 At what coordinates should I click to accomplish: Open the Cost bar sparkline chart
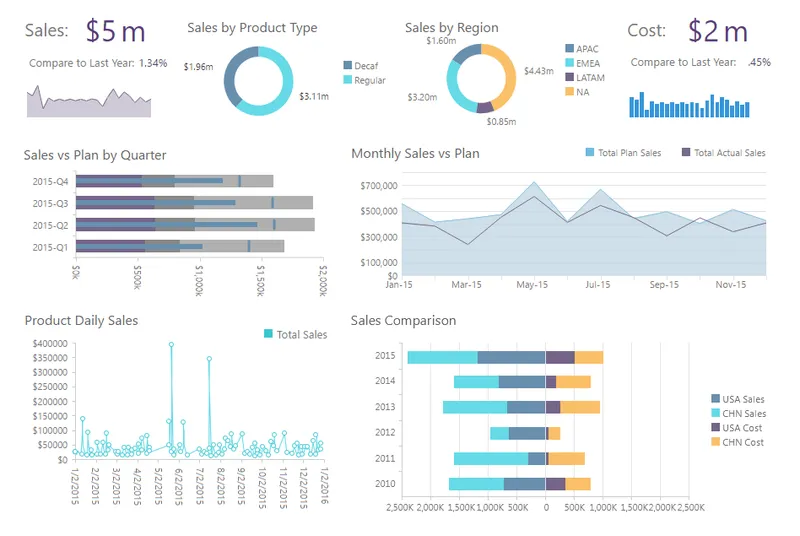point(689,105)
